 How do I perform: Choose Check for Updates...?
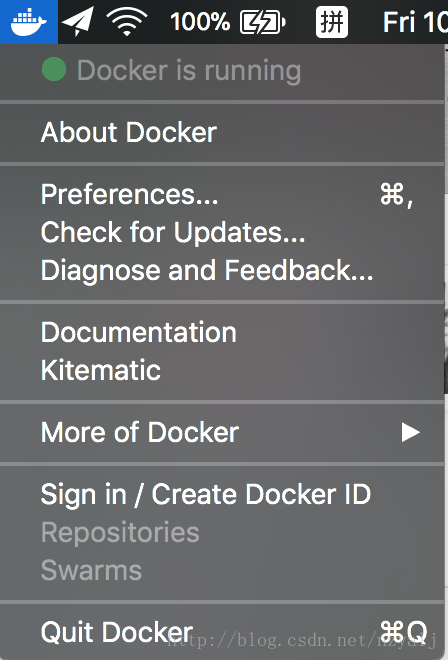point(222,232)
